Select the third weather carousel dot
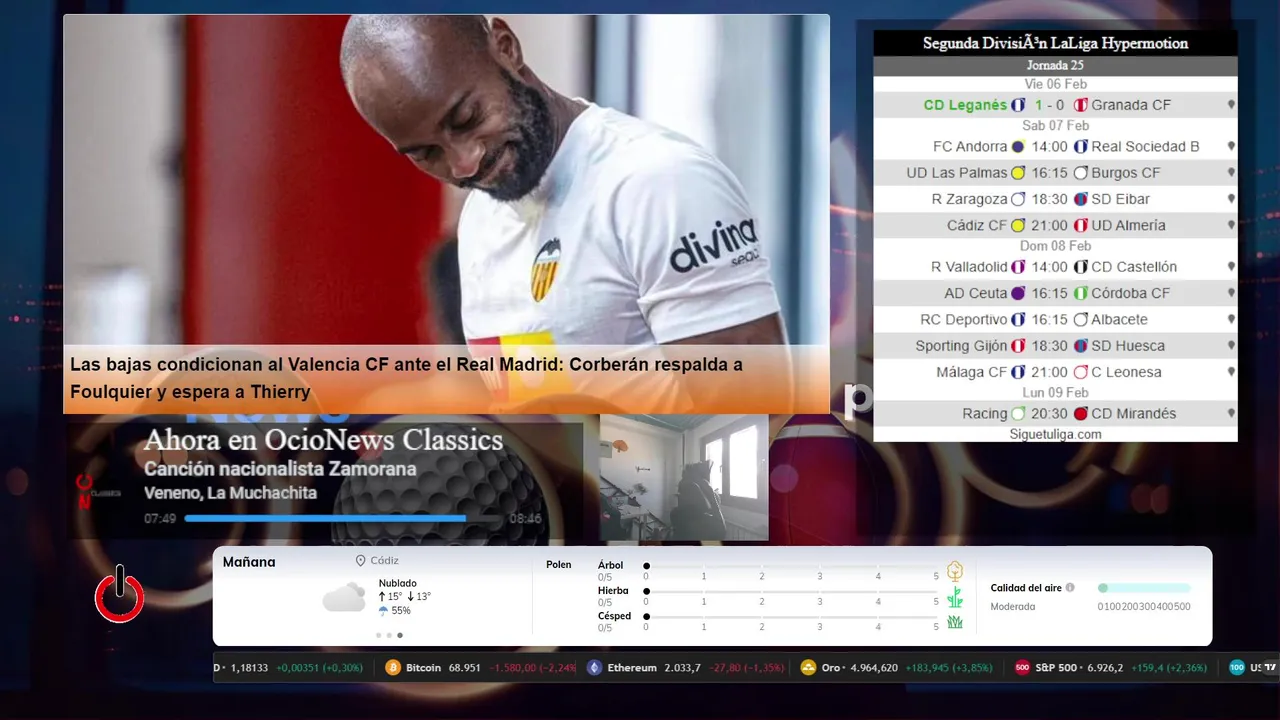This screenshot has height=720, width=1280. [x=400, y=635]
